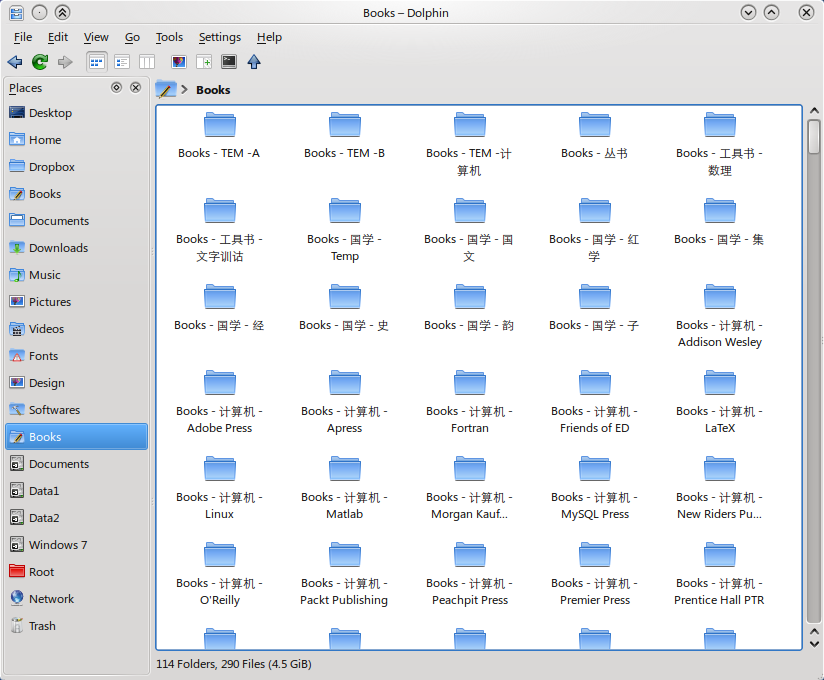
Task: Reload folder with green refresh icon
Action: [40, 62]
